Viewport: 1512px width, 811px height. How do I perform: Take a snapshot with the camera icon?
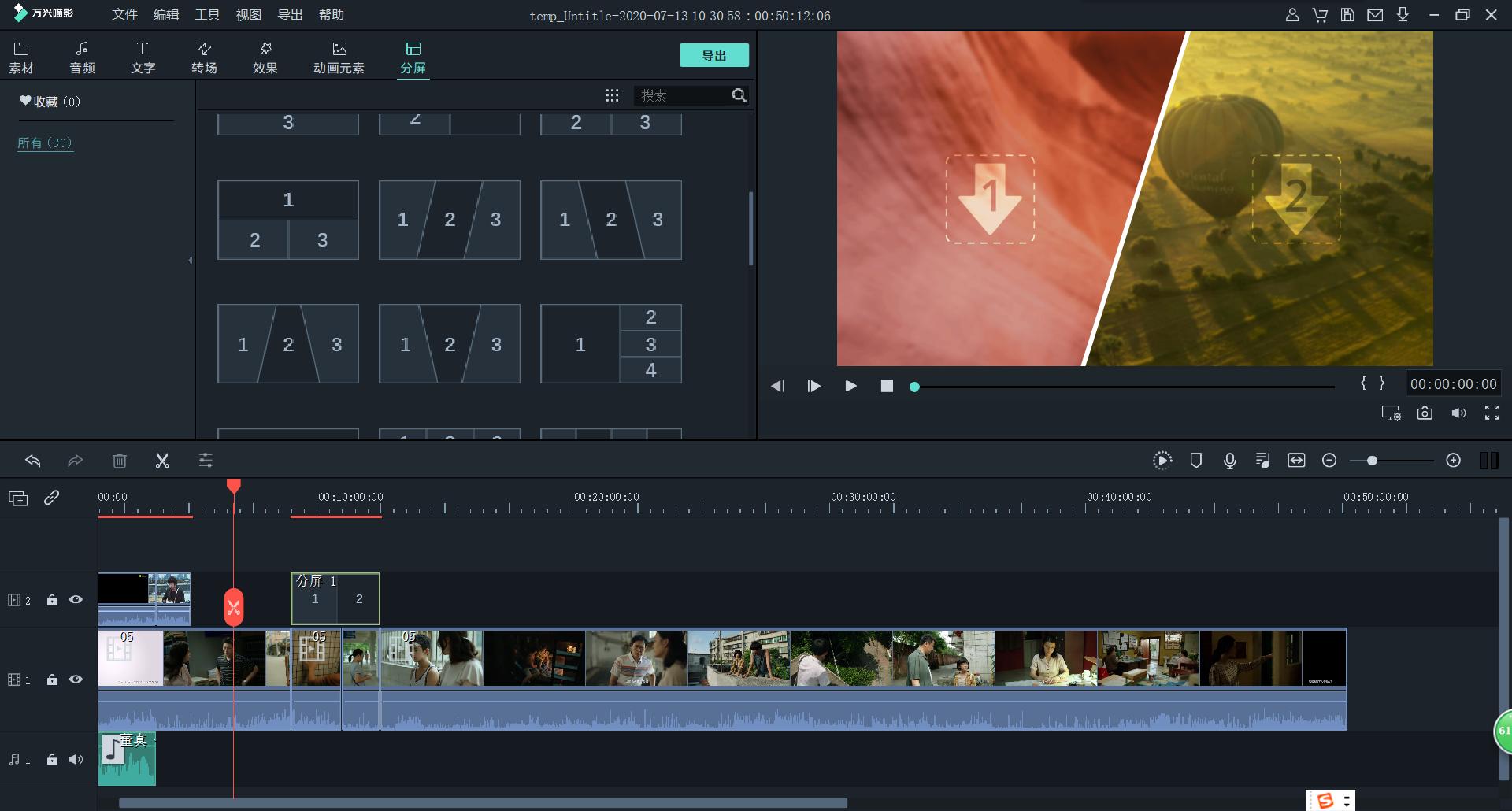tap(1425, 413)
